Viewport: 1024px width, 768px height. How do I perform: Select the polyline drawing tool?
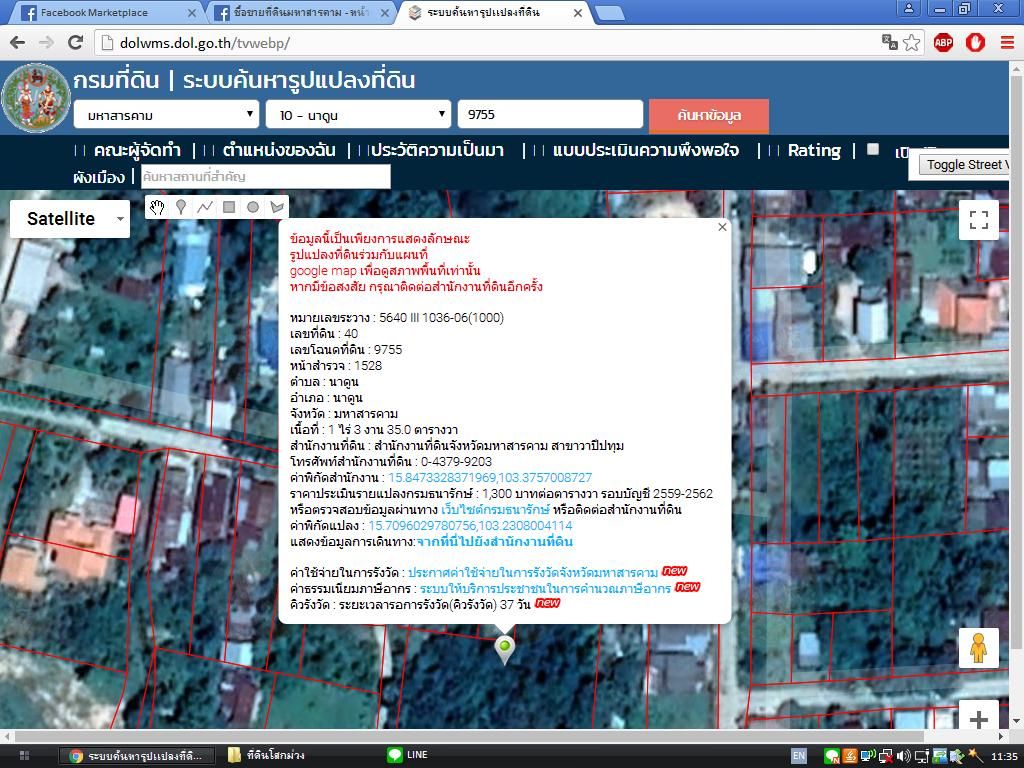pos(205,207)
